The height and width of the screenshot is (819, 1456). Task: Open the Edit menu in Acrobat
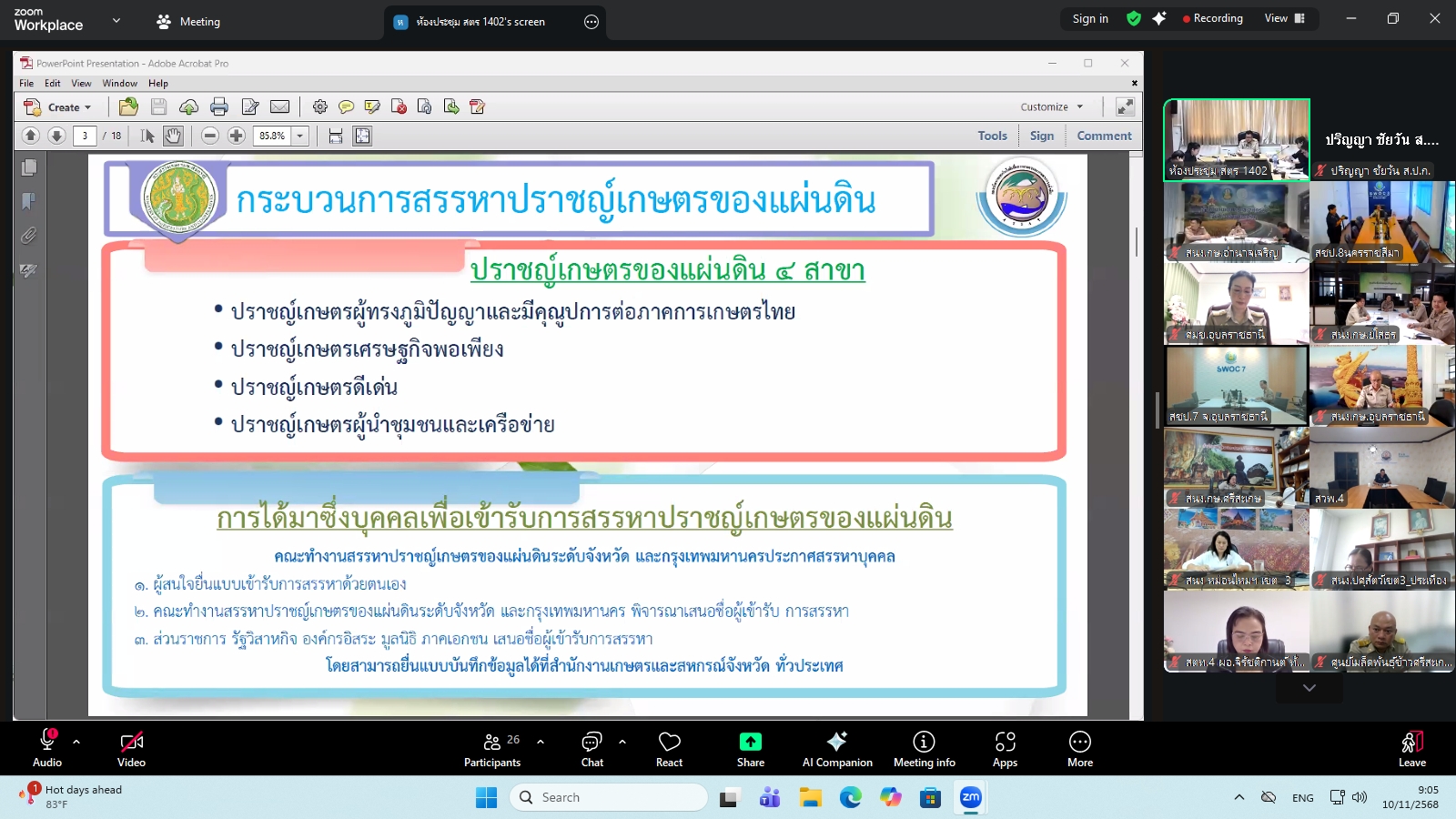pyautogui.click(x=53, y=83)
